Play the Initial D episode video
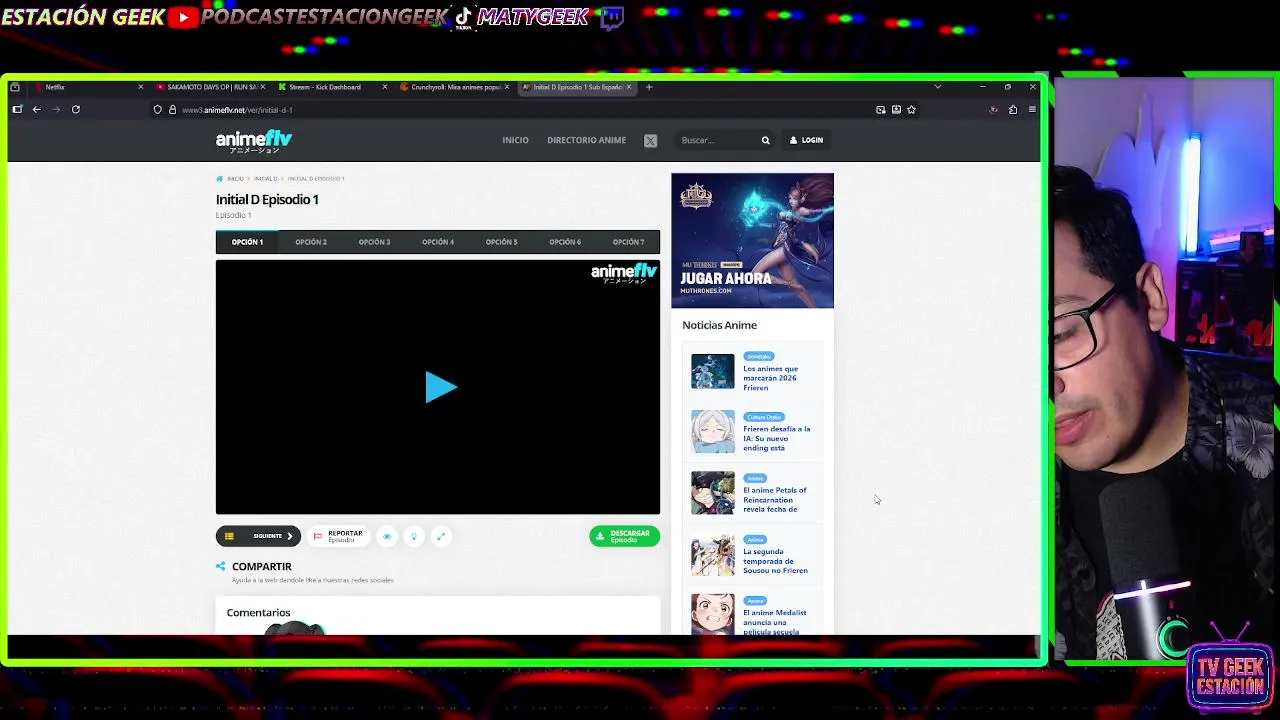This screenshot has width=1280, height=720. (440, 387)
